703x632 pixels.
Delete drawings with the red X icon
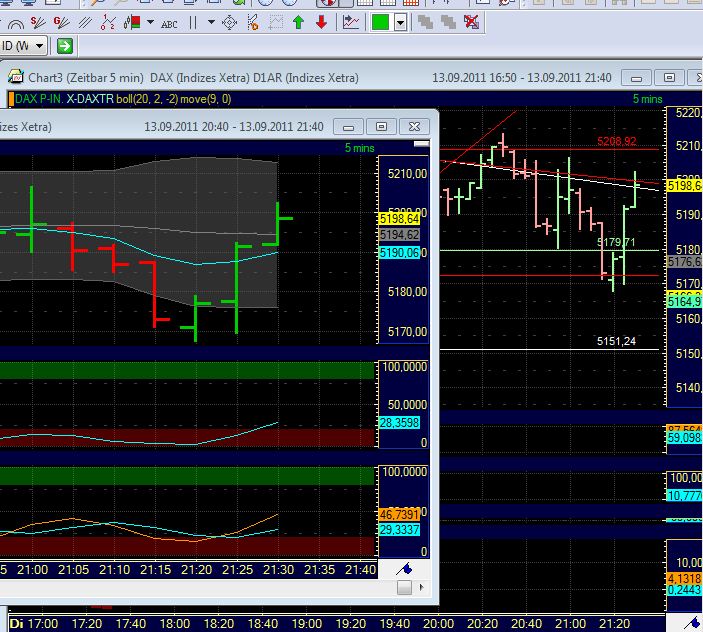point(471,22)
